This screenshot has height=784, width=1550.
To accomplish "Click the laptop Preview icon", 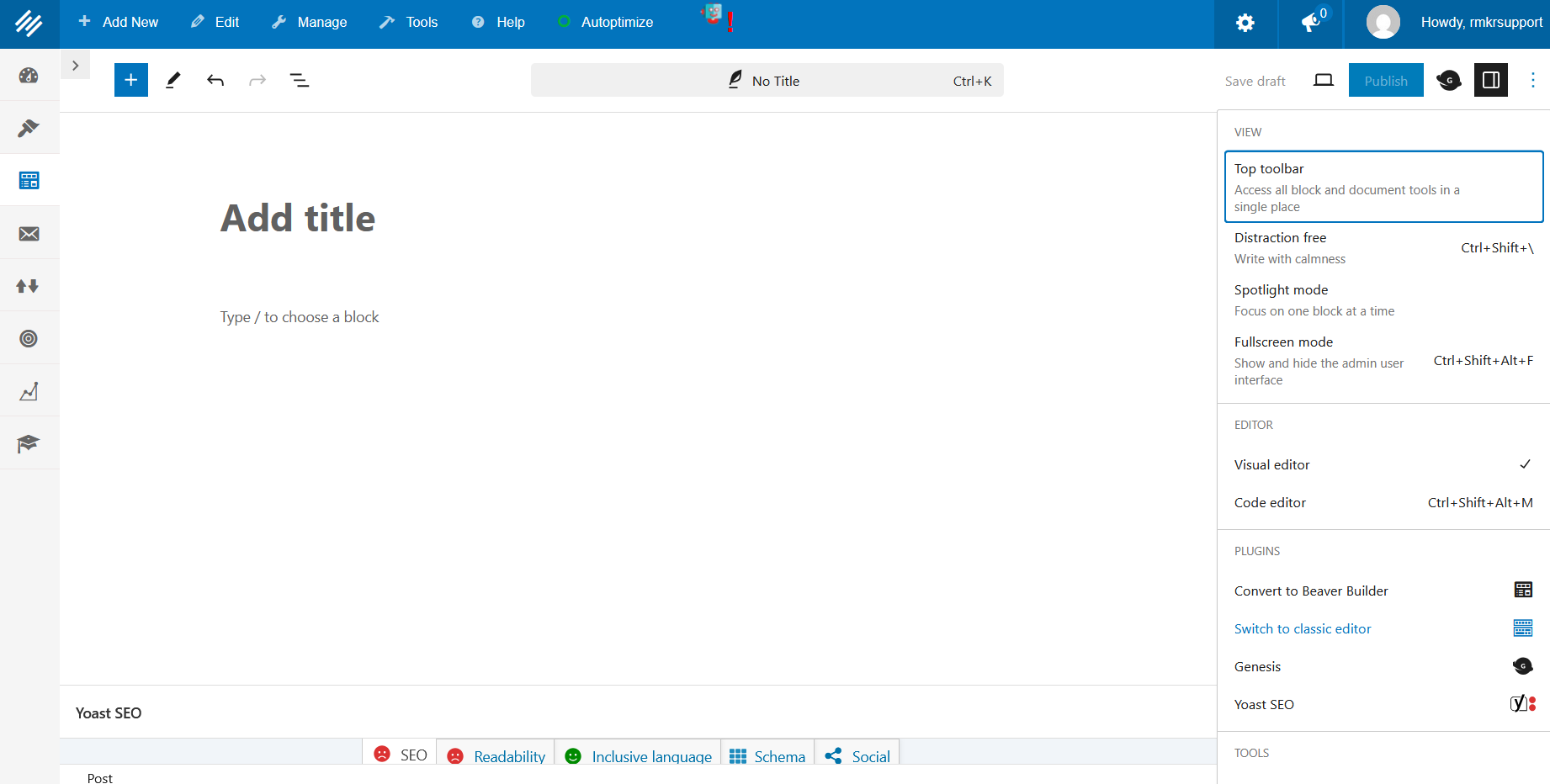I will (1323, 80).
